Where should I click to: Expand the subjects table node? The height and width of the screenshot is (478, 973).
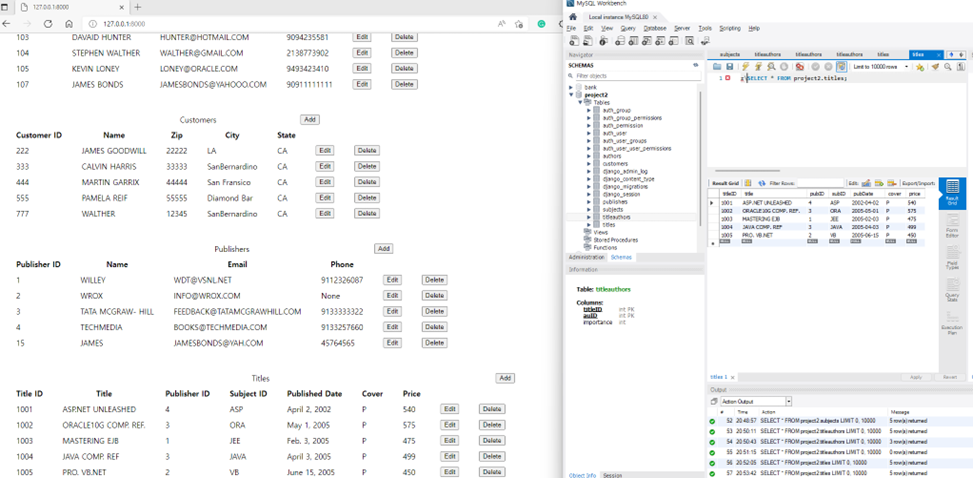(589, 210)
